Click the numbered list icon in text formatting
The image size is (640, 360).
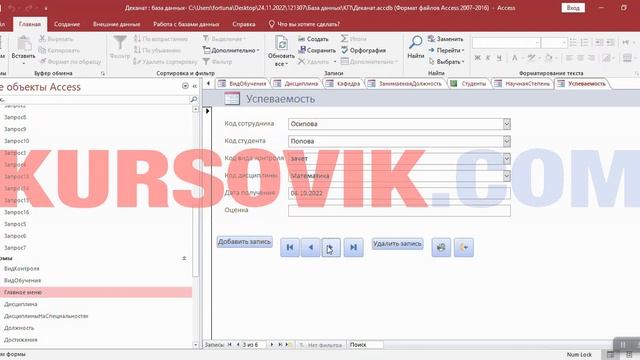pyautogui.click(x=584, y=42)
